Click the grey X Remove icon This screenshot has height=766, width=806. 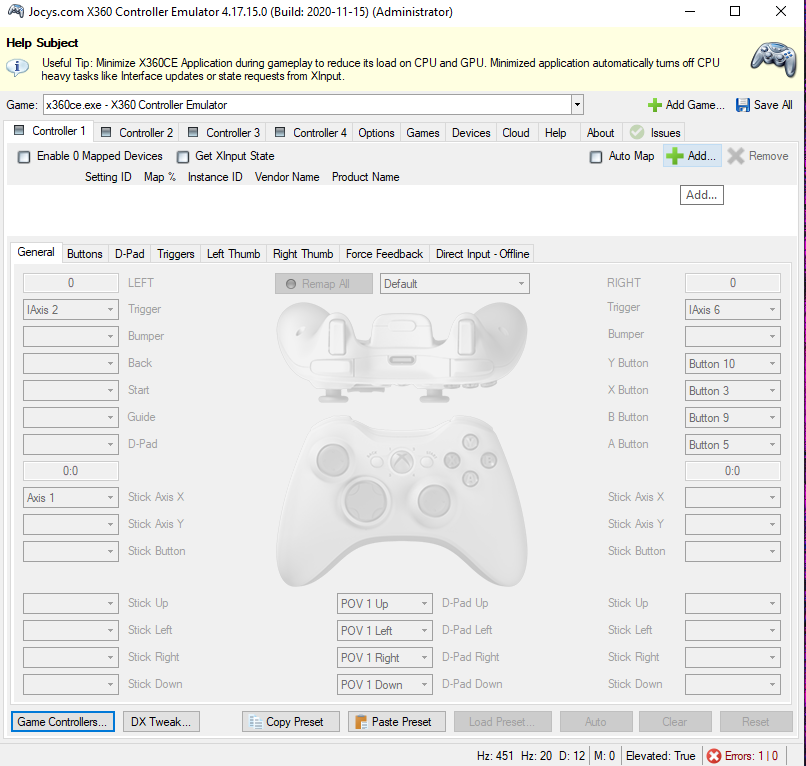click(x=736, y=156)
